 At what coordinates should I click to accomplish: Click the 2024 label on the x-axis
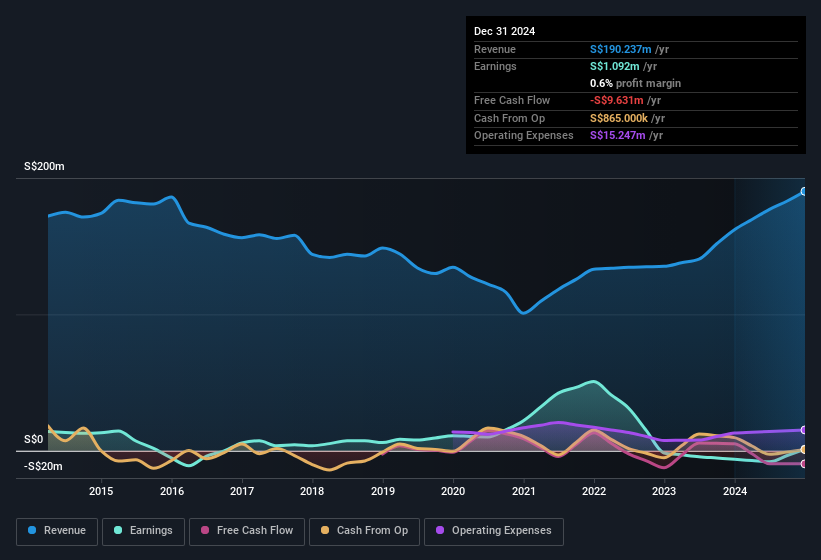735,491
